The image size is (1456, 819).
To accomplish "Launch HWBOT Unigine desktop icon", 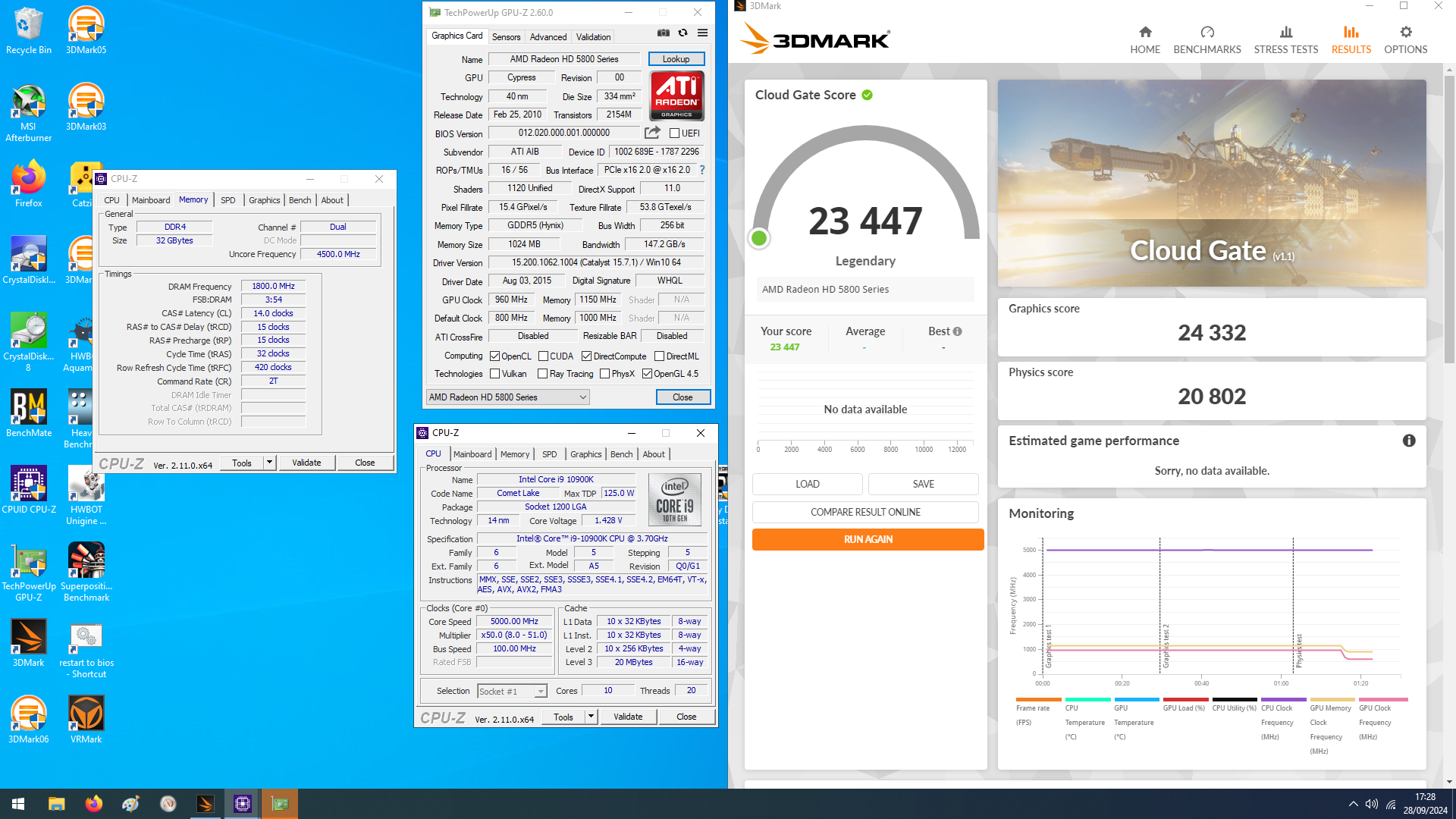I will (x=86, y=495).
